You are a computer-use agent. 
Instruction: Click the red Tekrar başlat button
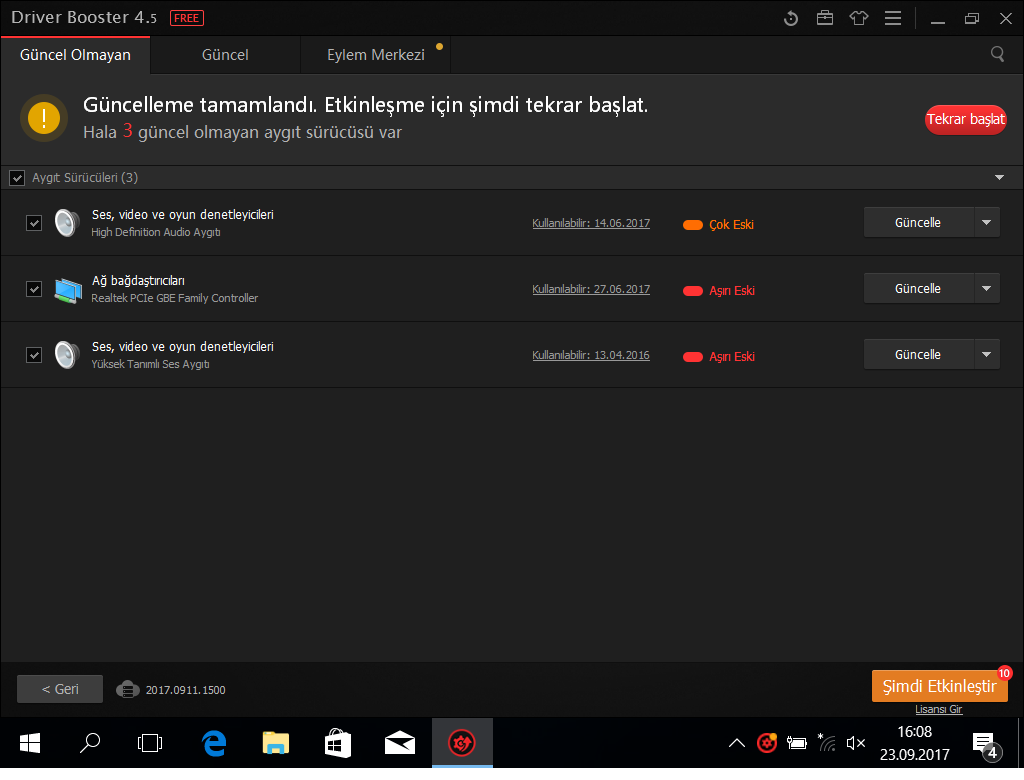(x=965, y=120)
